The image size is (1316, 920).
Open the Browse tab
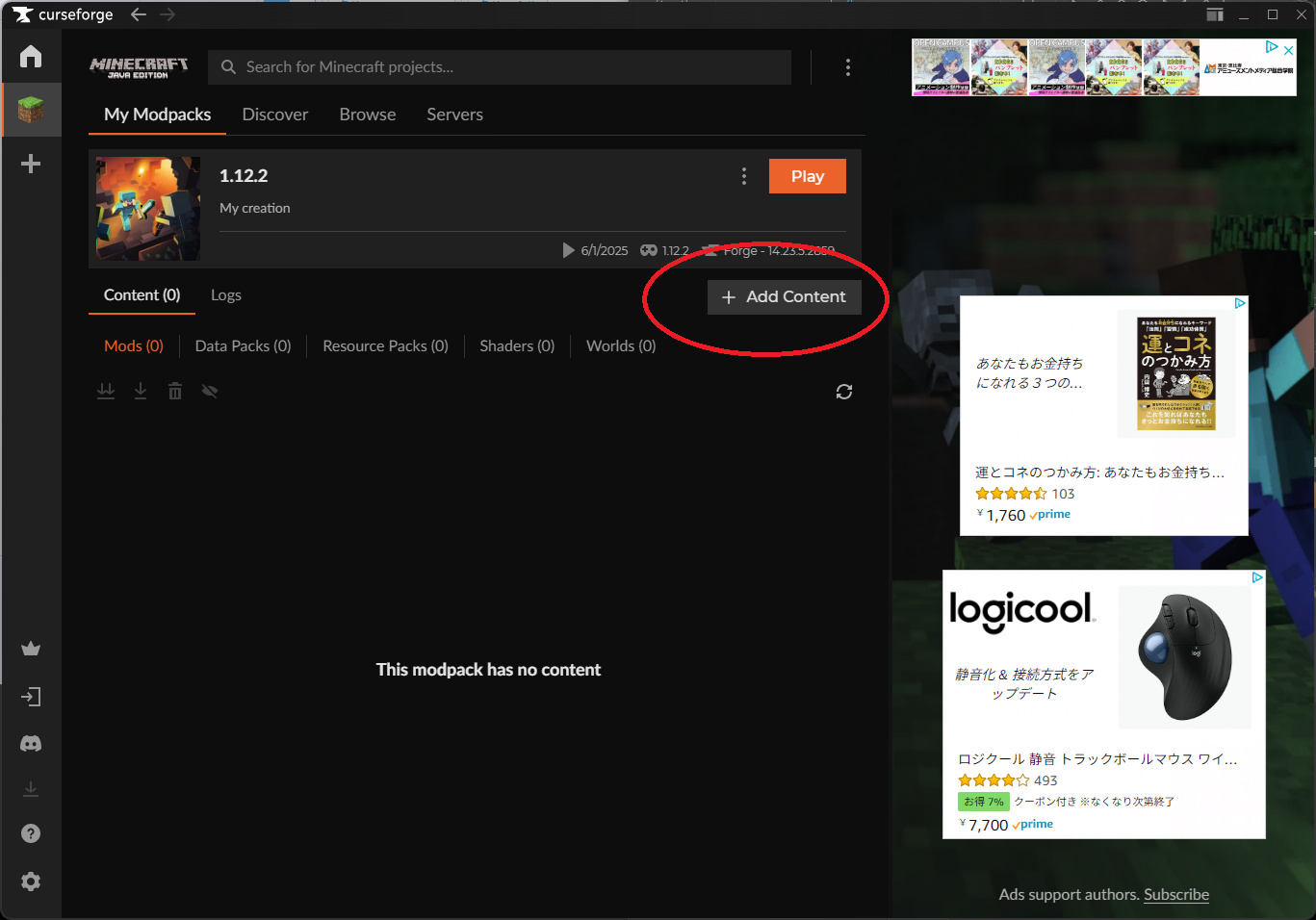(x=368, y=115)
